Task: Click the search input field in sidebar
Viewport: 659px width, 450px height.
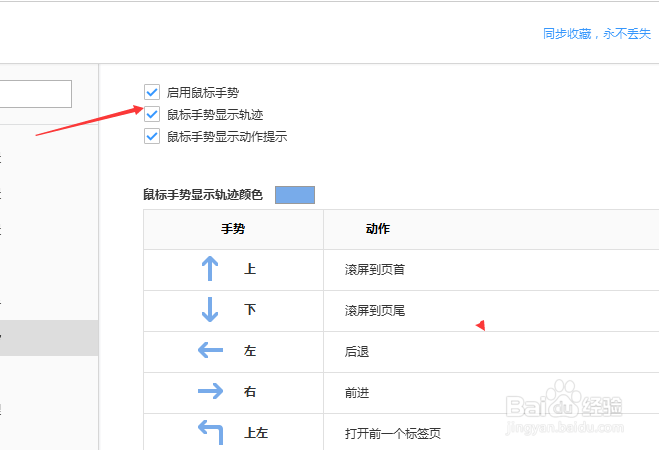Action: (x=36, y=94)
